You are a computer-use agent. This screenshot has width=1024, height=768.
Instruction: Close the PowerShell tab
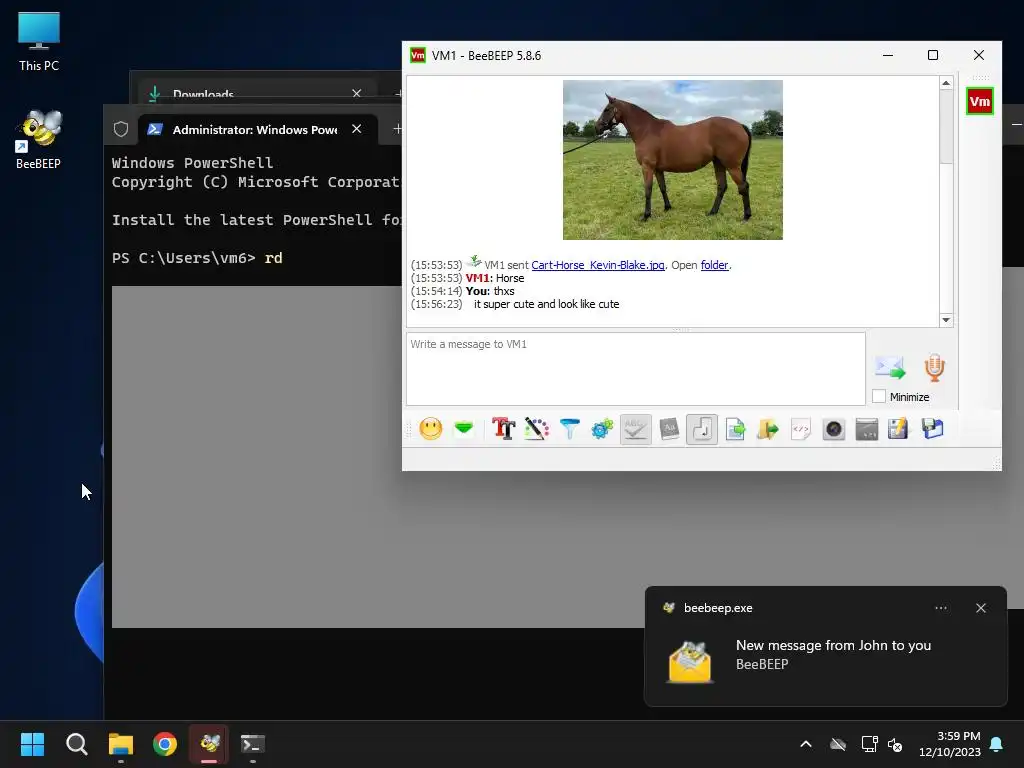[357, 129]
